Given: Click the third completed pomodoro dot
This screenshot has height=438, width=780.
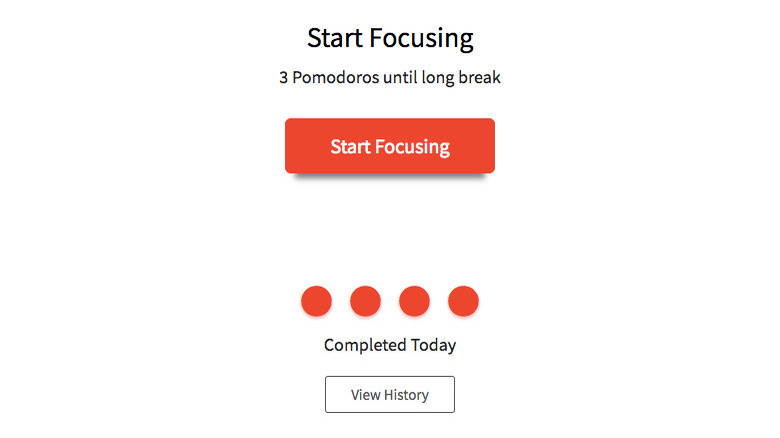Looking at the screenshot, I should tap(414, 301).
